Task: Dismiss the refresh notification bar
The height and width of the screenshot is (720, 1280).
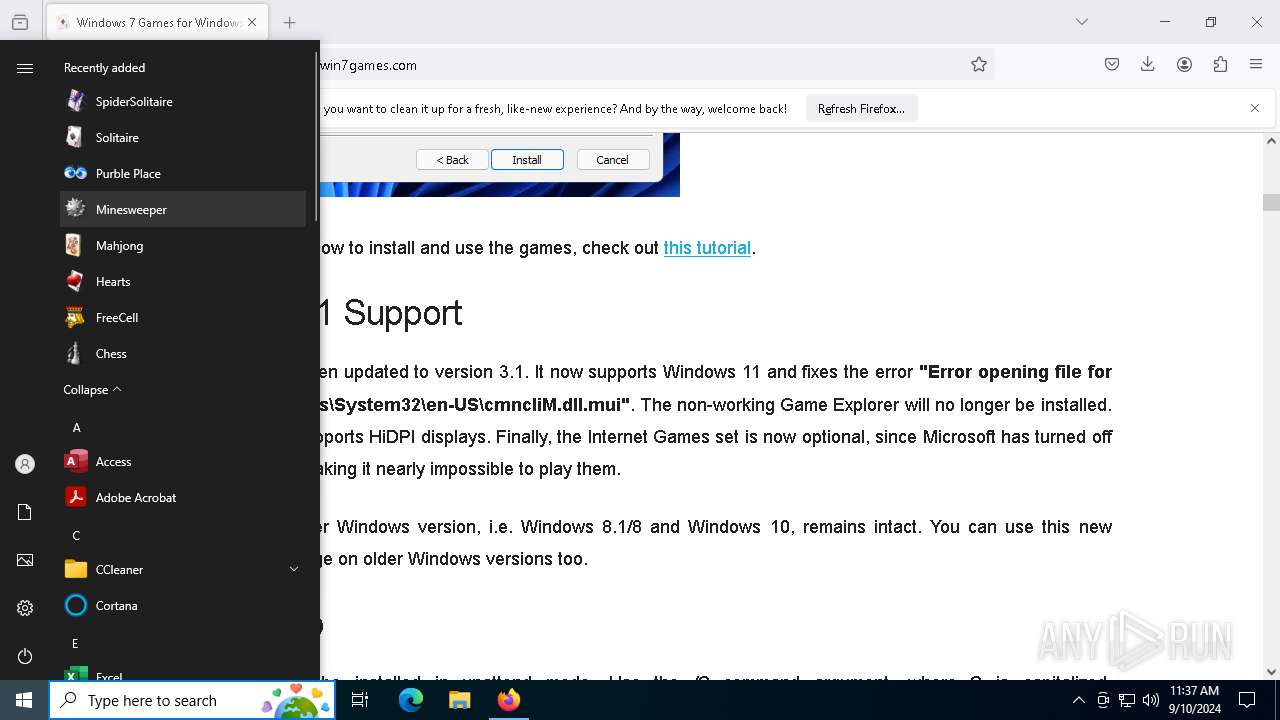Action: tap(1255, 108)
